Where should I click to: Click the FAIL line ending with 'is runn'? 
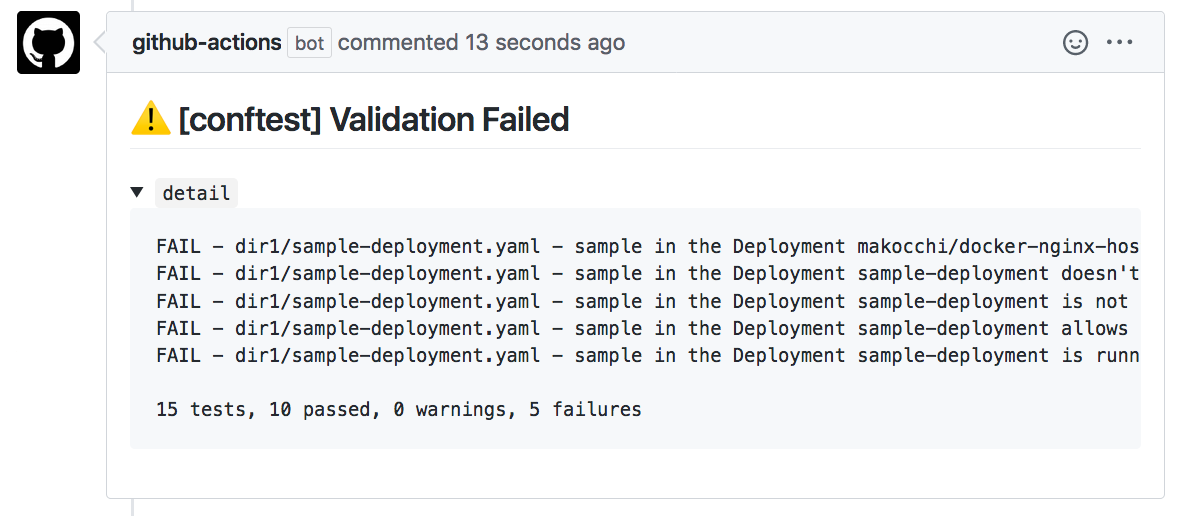coord(648,356)
